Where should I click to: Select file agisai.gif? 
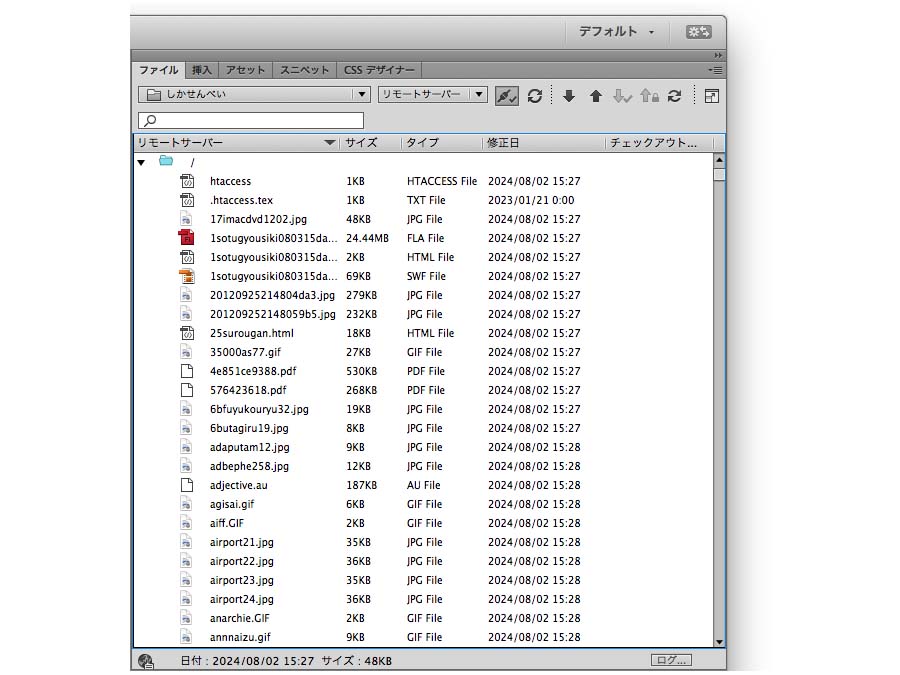[232, 504]
